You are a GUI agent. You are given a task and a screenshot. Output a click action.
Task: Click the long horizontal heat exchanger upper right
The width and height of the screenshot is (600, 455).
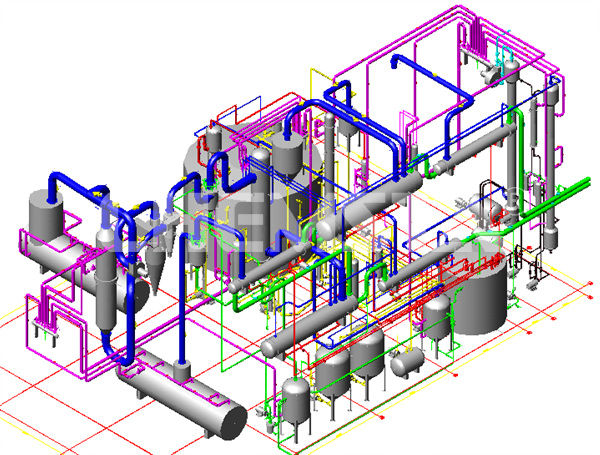[462, 152]
